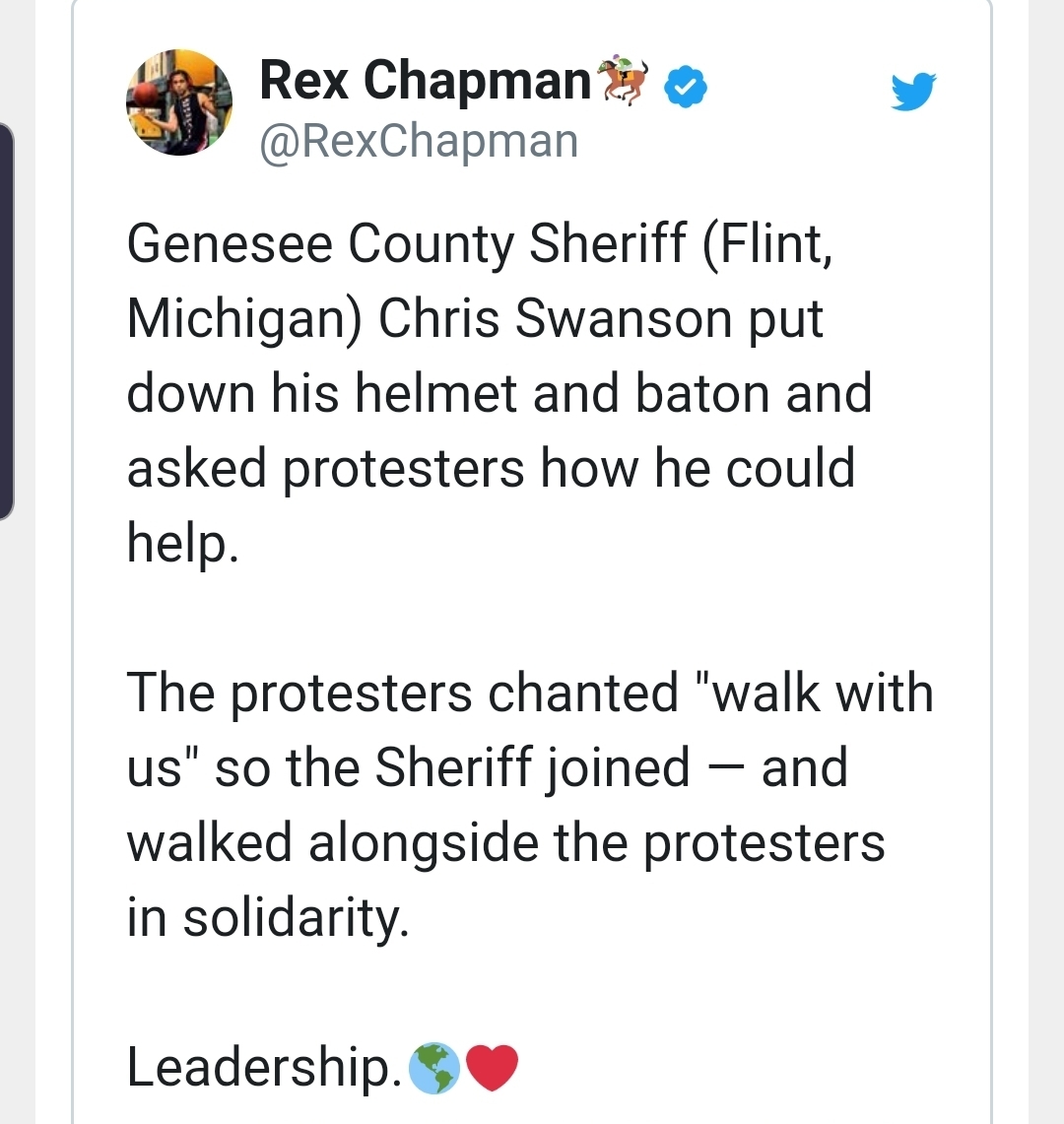1064x1124 pixels.
Task: Click the line "down his helmet and baton and"
Action: click(499, 393)
